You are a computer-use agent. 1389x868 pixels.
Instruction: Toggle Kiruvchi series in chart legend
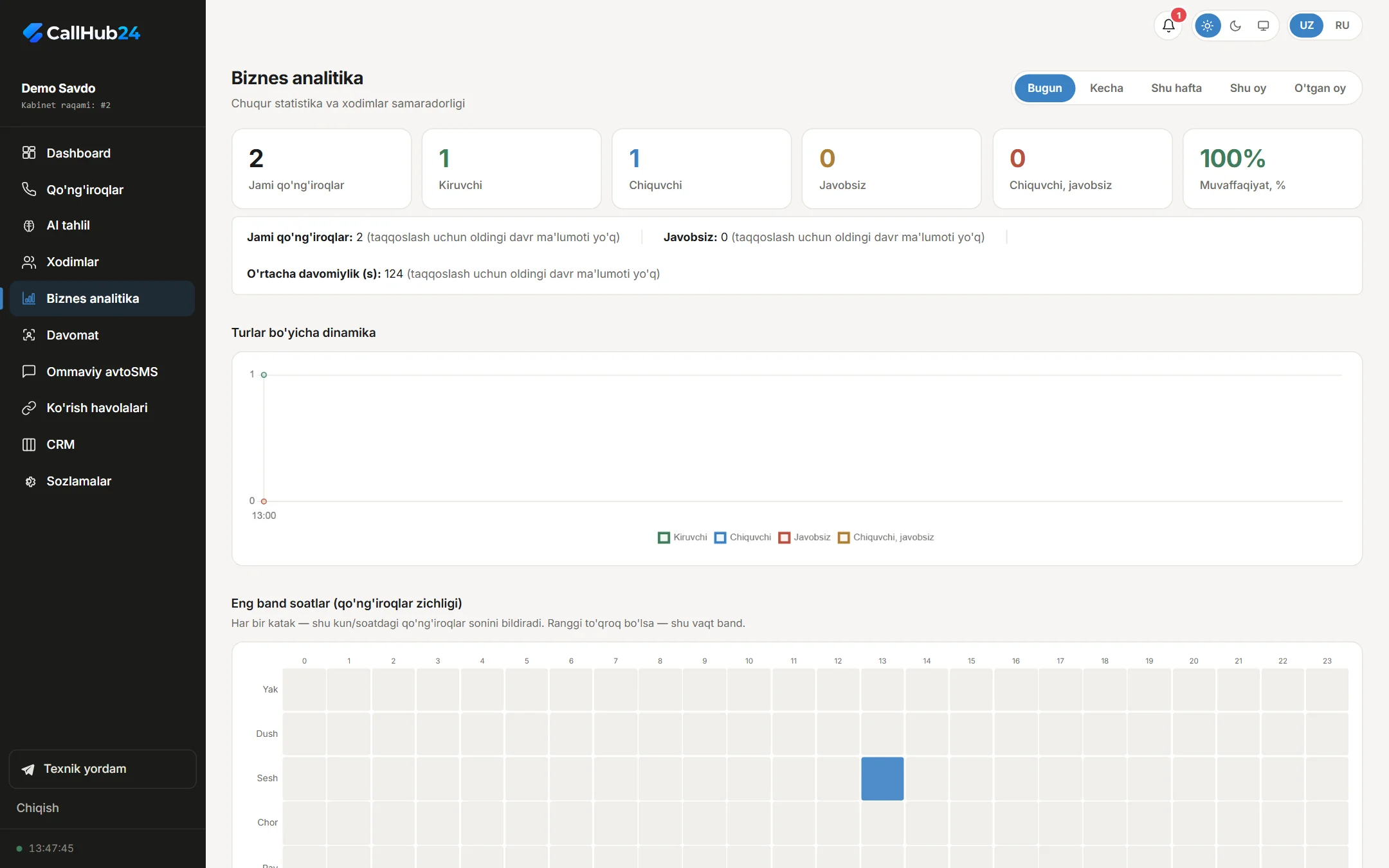[x=682, y=538]
